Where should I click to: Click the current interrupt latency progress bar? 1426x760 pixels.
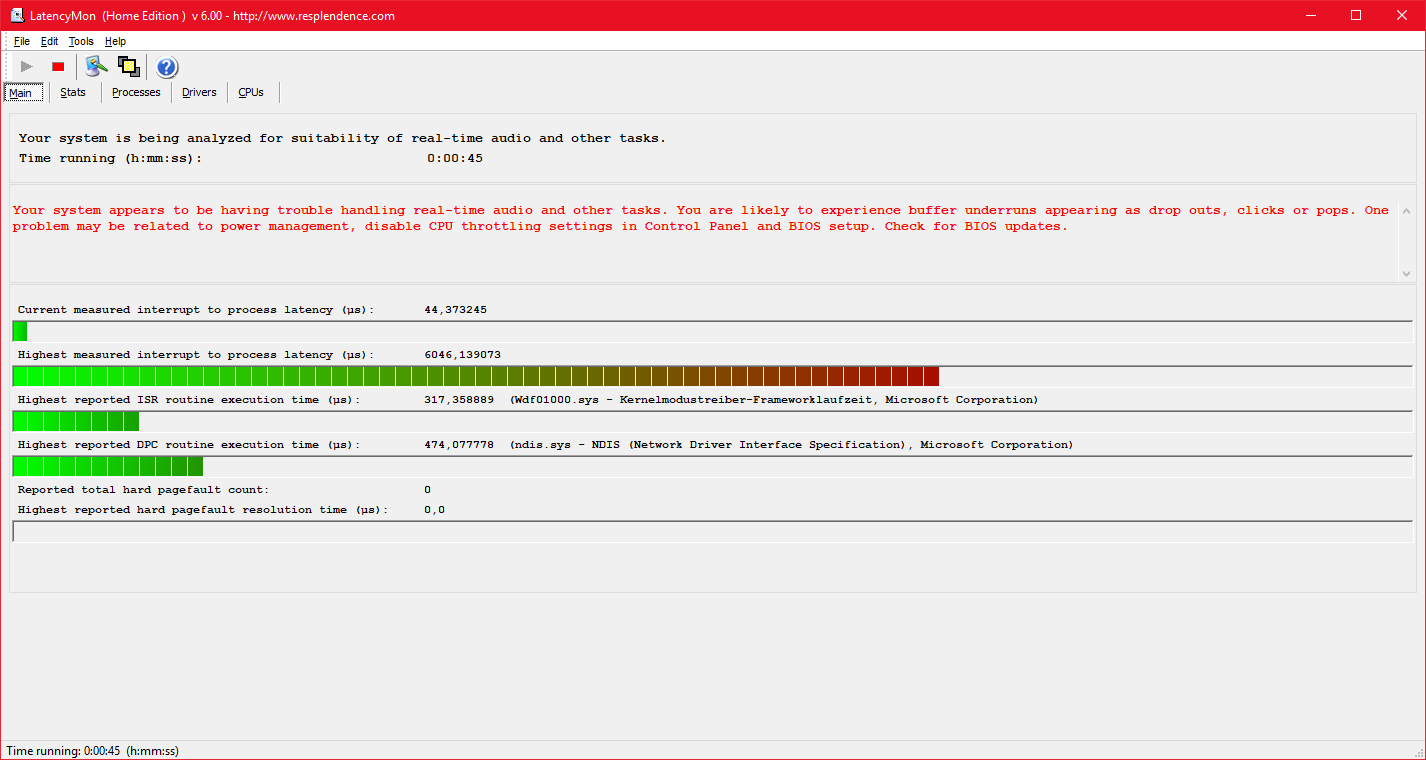point(713,331)
